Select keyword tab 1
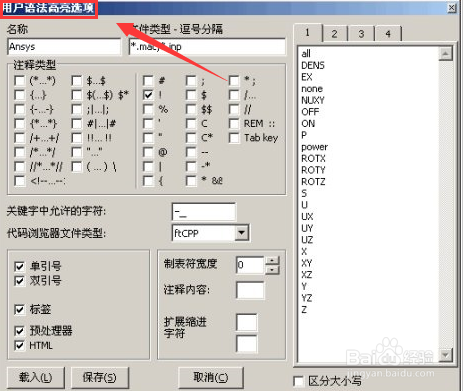Screen dimensions: 463x391 click(308, 33)
